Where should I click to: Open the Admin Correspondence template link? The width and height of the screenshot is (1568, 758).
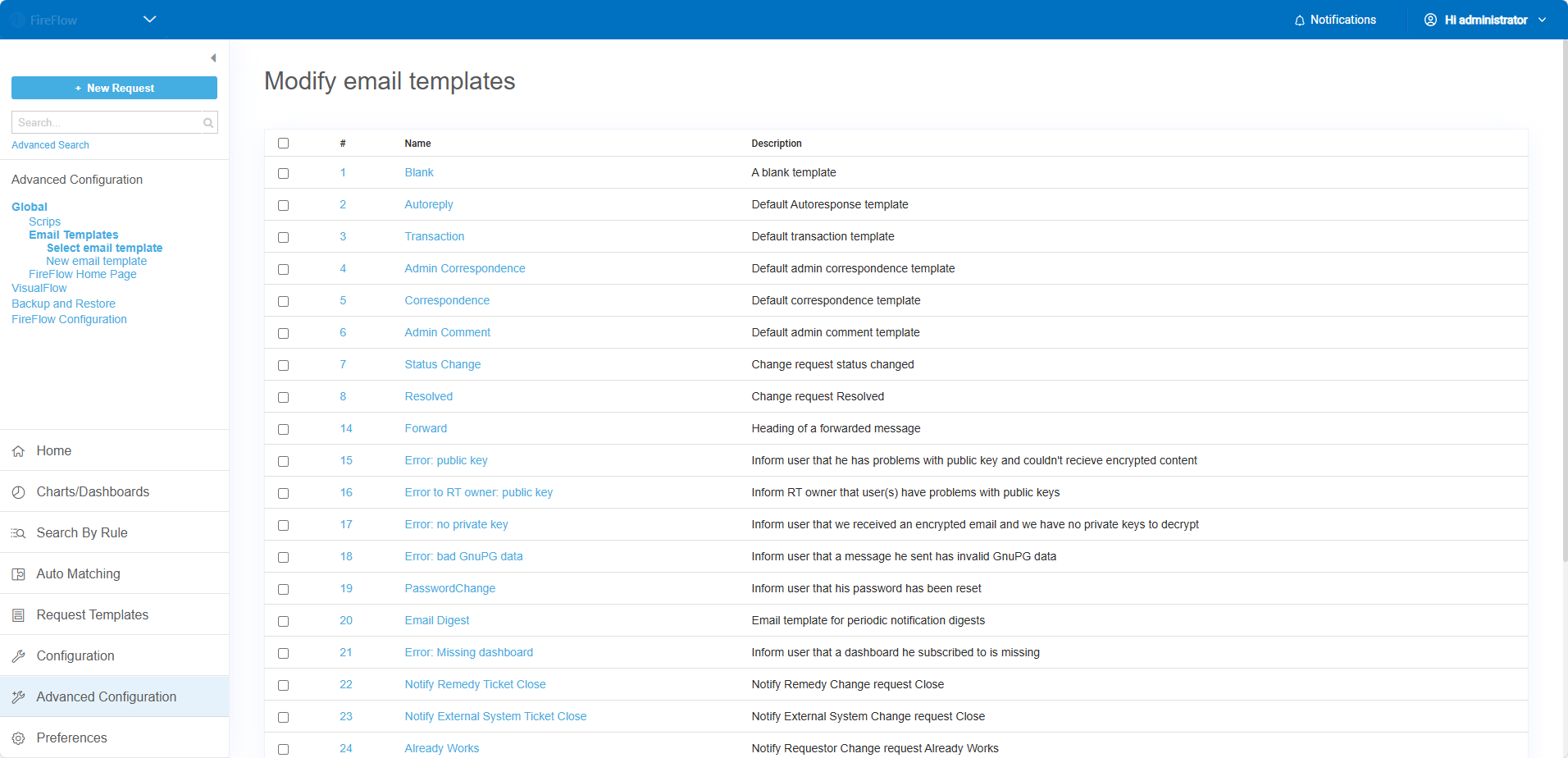tap(464, 268)
